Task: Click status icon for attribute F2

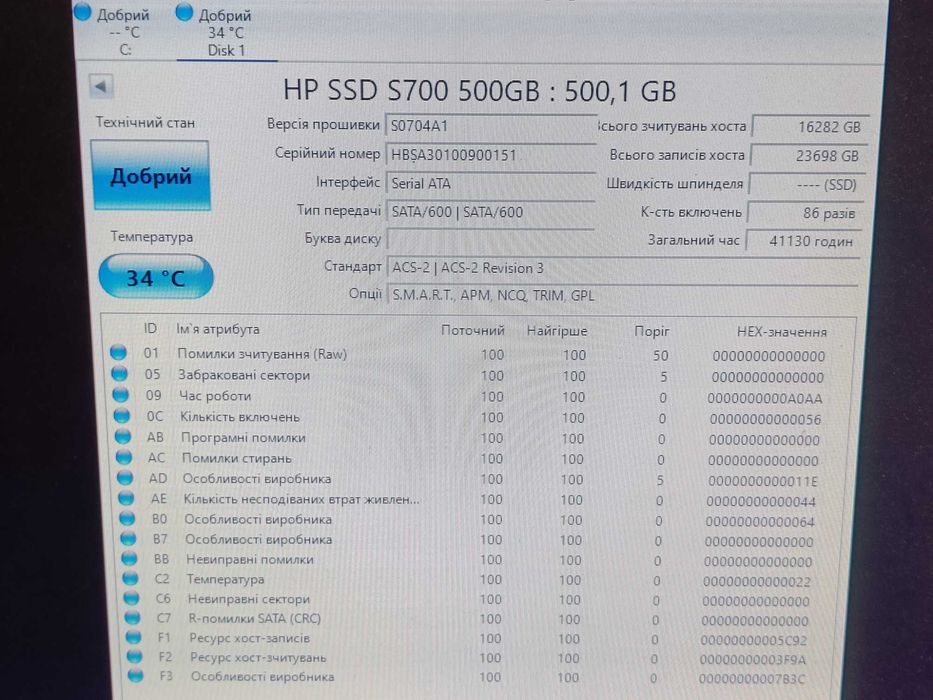Action: point(135,656)
